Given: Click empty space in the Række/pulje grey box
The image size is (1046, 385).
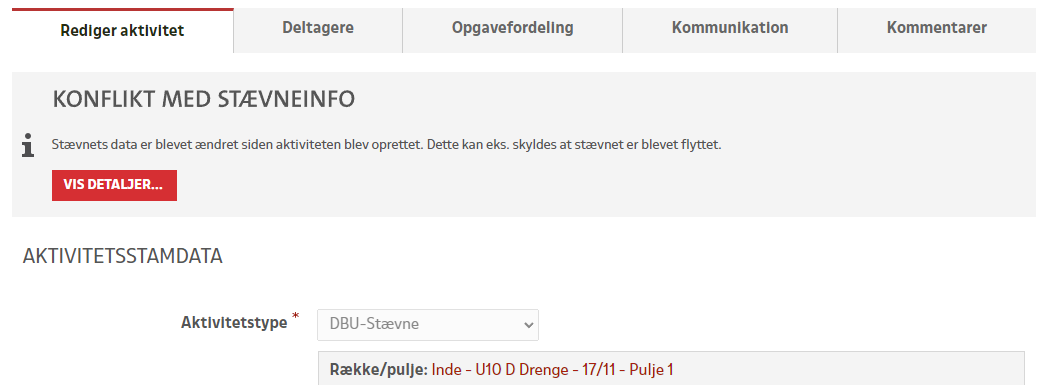Looking at the screenshot, I should [847, 370].
